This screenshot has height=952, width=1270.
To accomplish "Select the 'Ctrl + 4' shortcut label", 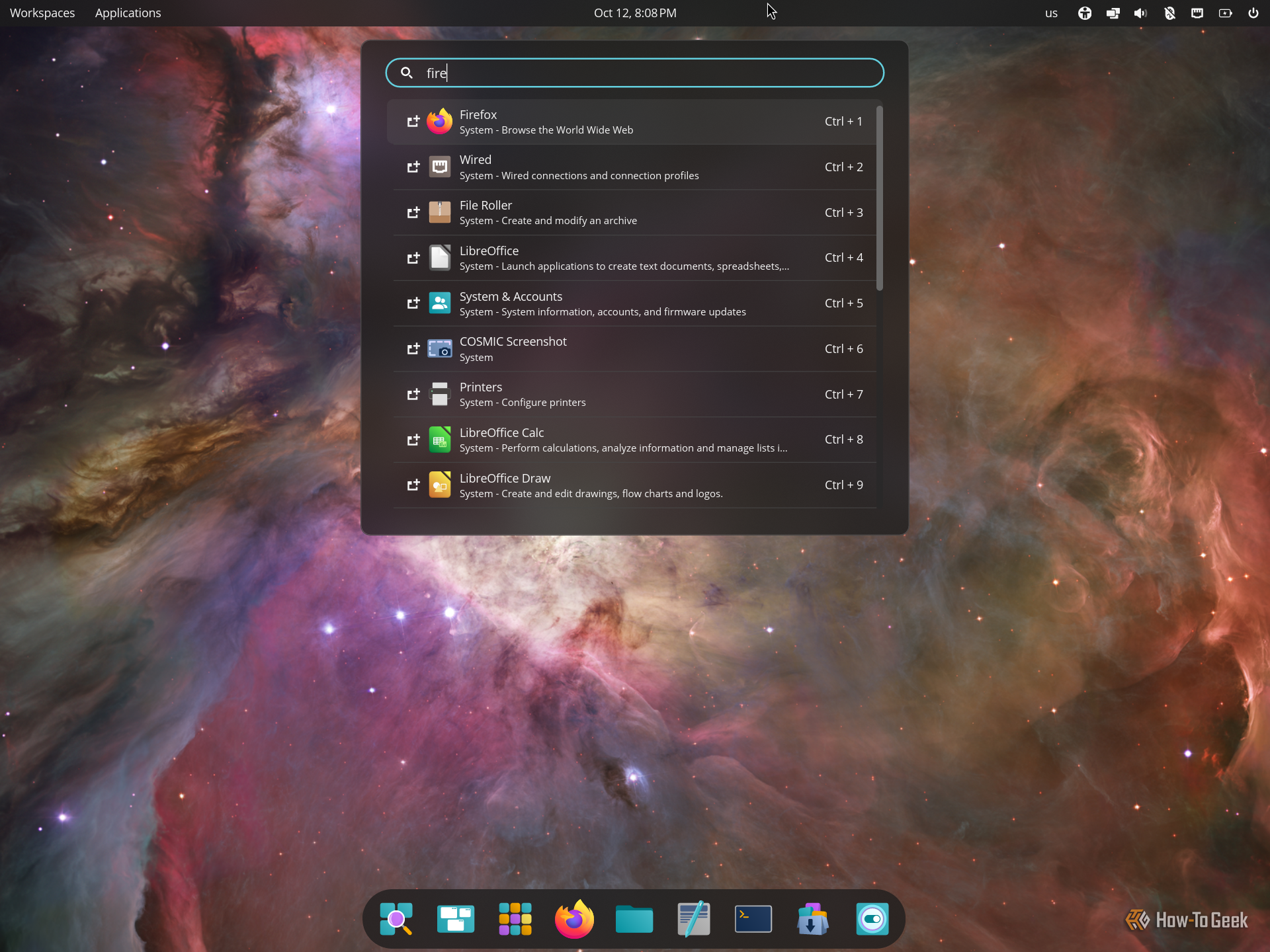I will pyautogui.click(x=843, y=258).
